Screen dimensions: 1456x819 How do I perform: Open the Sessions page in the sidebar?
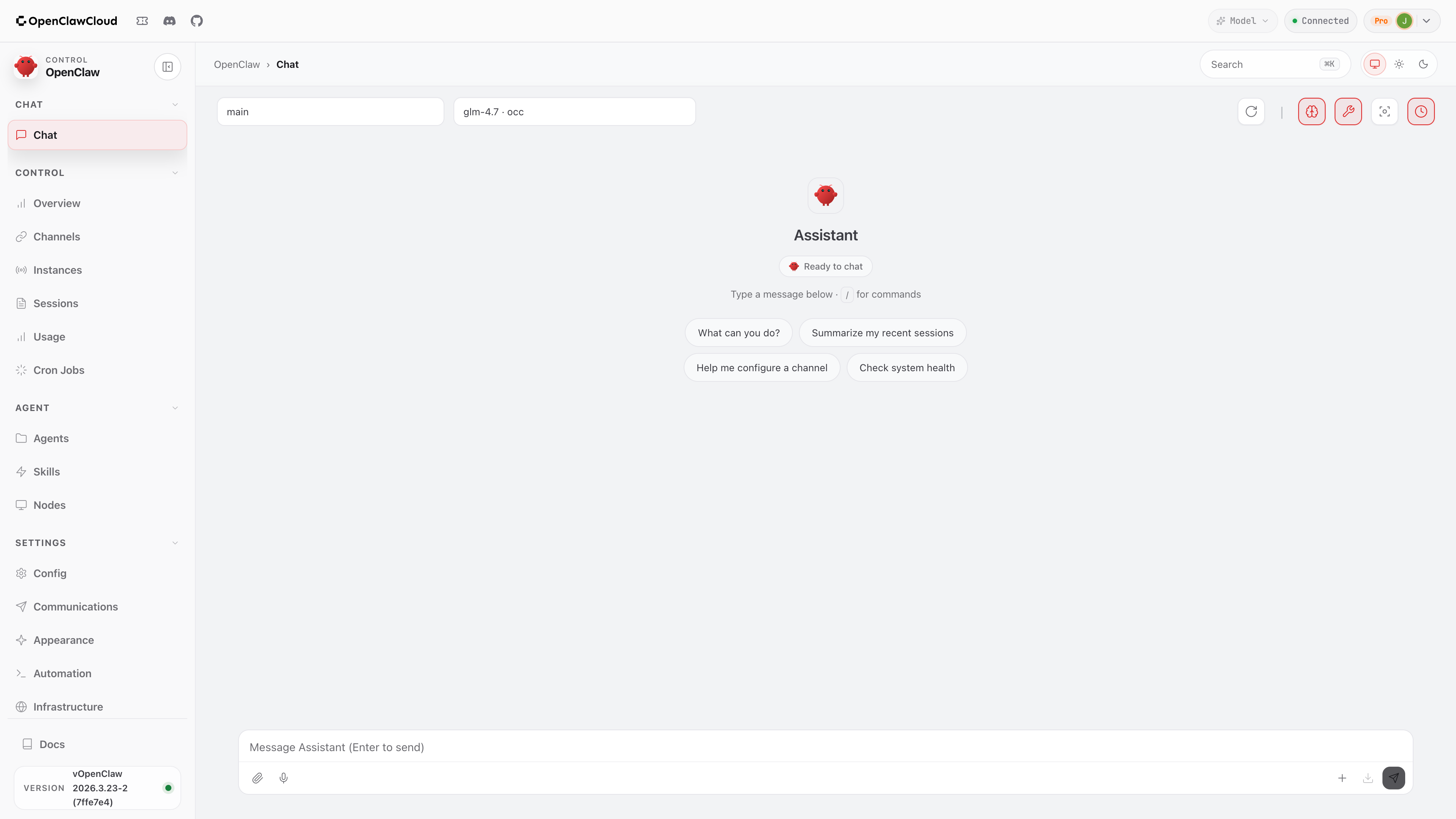pyautogui.click(x=55, y=303)
